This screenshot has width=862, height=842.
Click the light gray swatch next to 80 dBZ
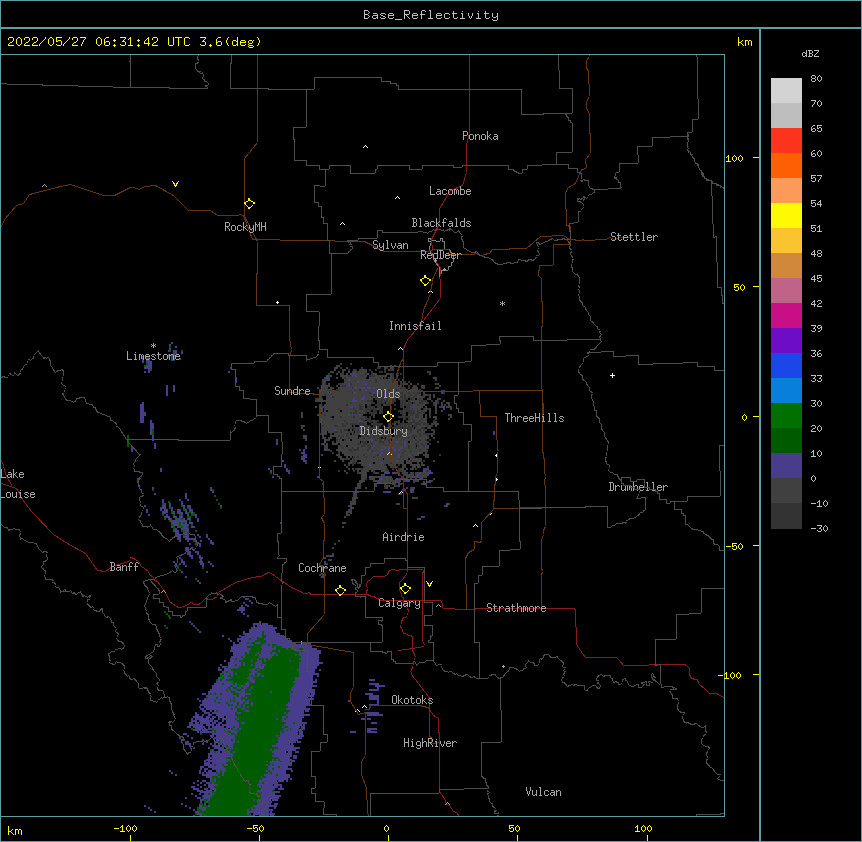(x=786, y=90)
